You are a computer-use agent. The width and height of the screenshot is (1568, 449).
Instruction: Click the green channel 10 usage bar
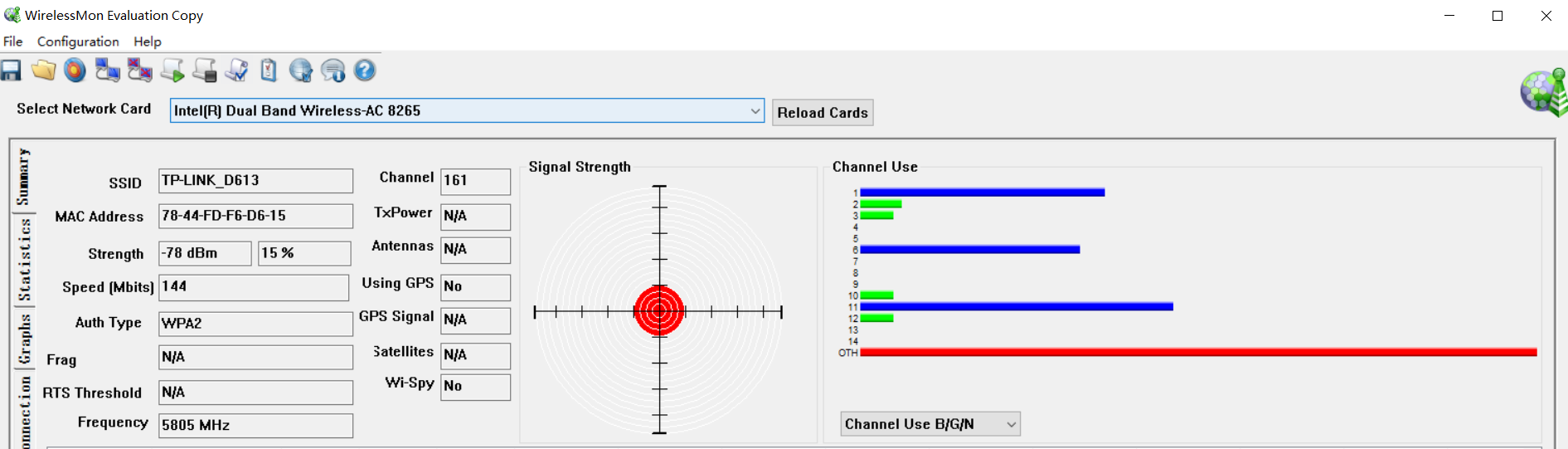(x=876, y=295)
